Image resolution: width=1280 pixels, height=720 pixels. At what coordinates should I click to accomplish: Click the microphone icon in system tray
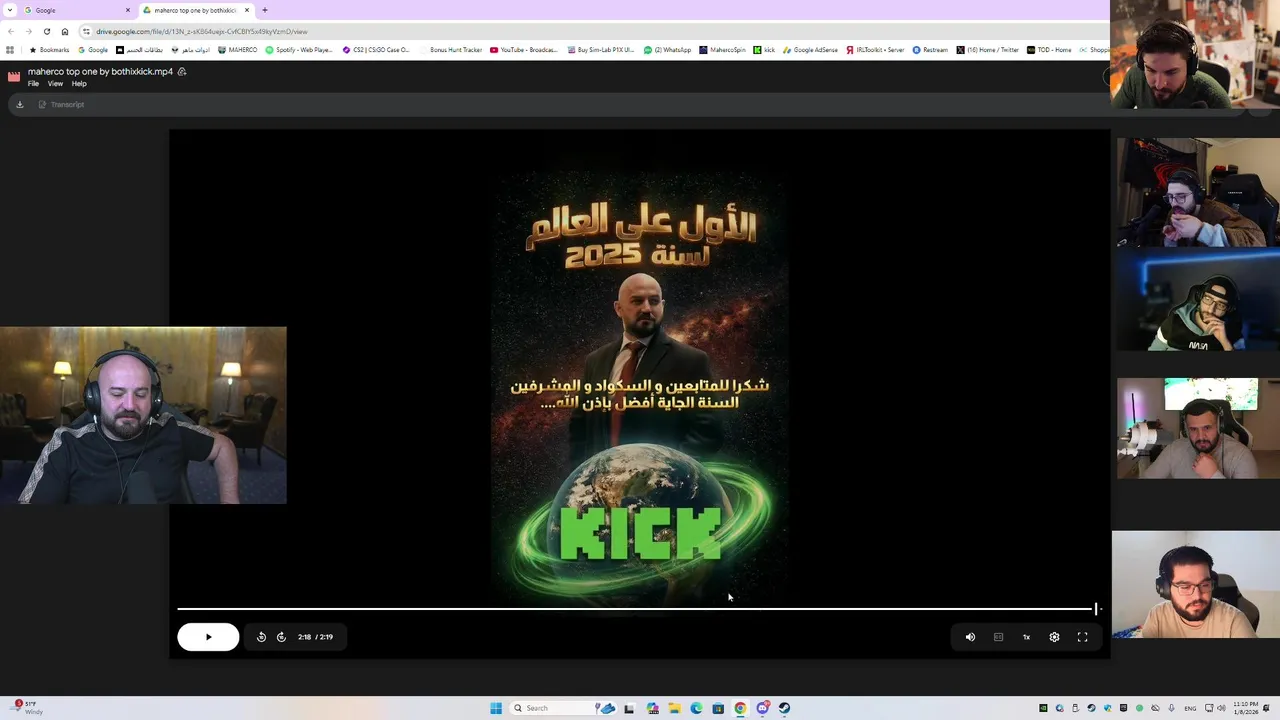point(1171,708)
